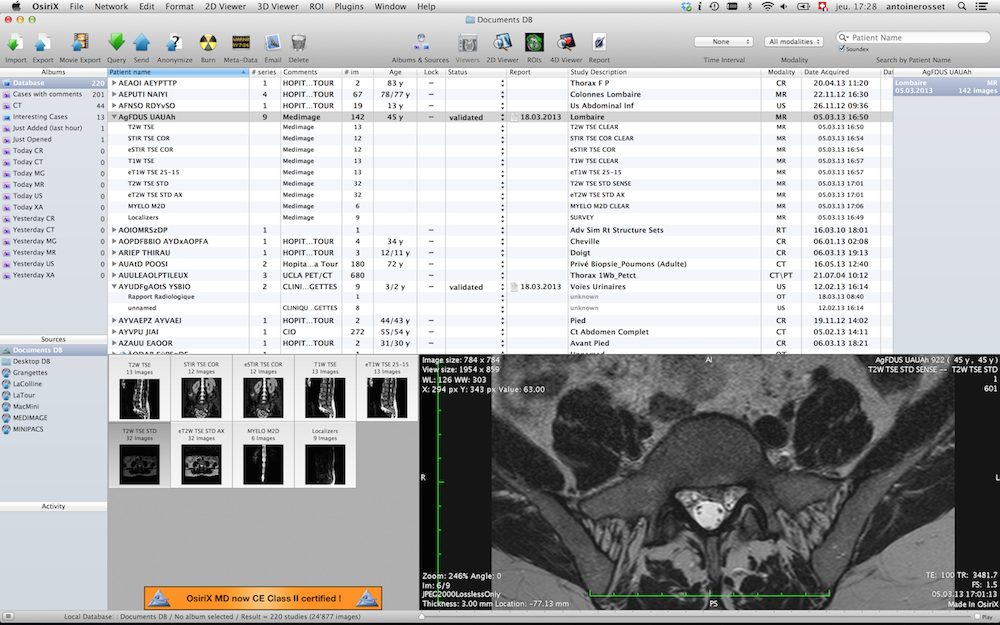Screen dimensions: 1000x625
Task: Open the 4D Viewer icon
Action: tap(566, 43)
